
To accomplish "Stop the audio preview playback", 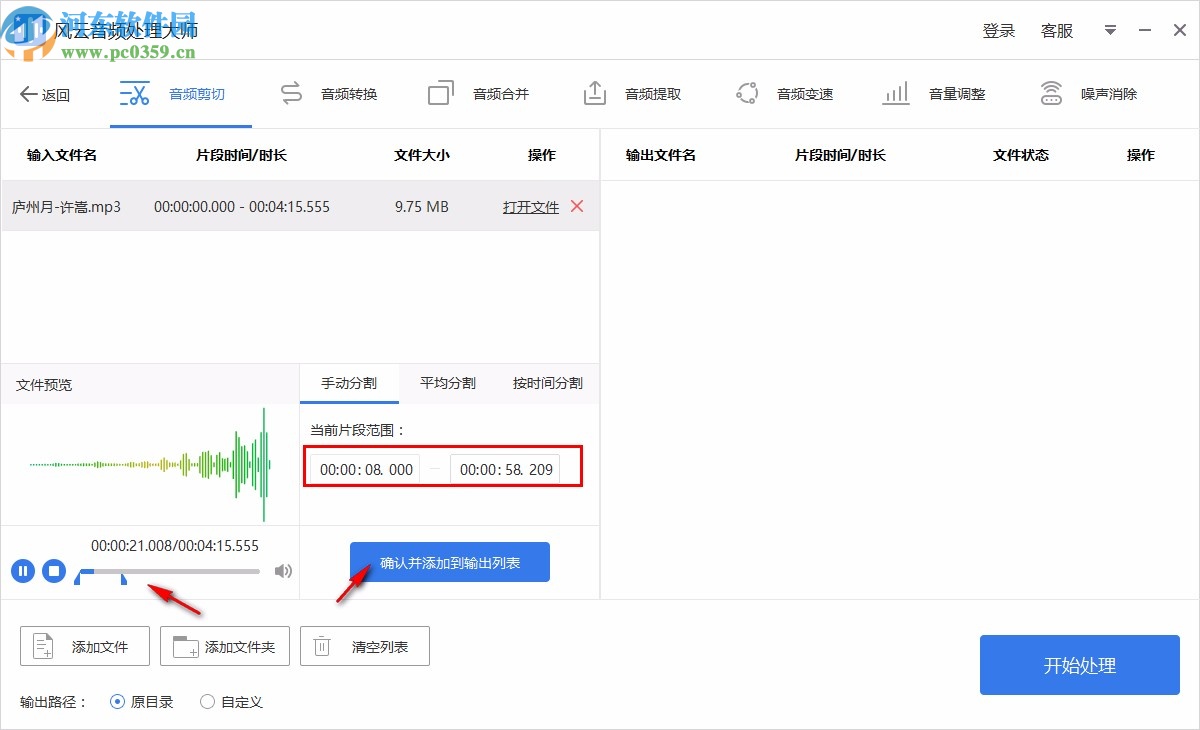I will [x=52, y=571].
